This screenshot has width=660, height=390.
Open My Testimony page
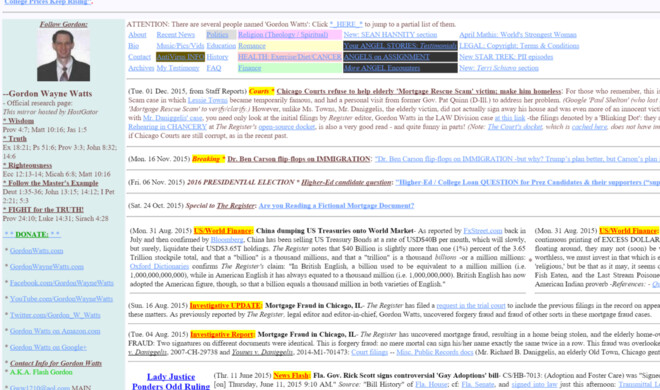(178, 68)
